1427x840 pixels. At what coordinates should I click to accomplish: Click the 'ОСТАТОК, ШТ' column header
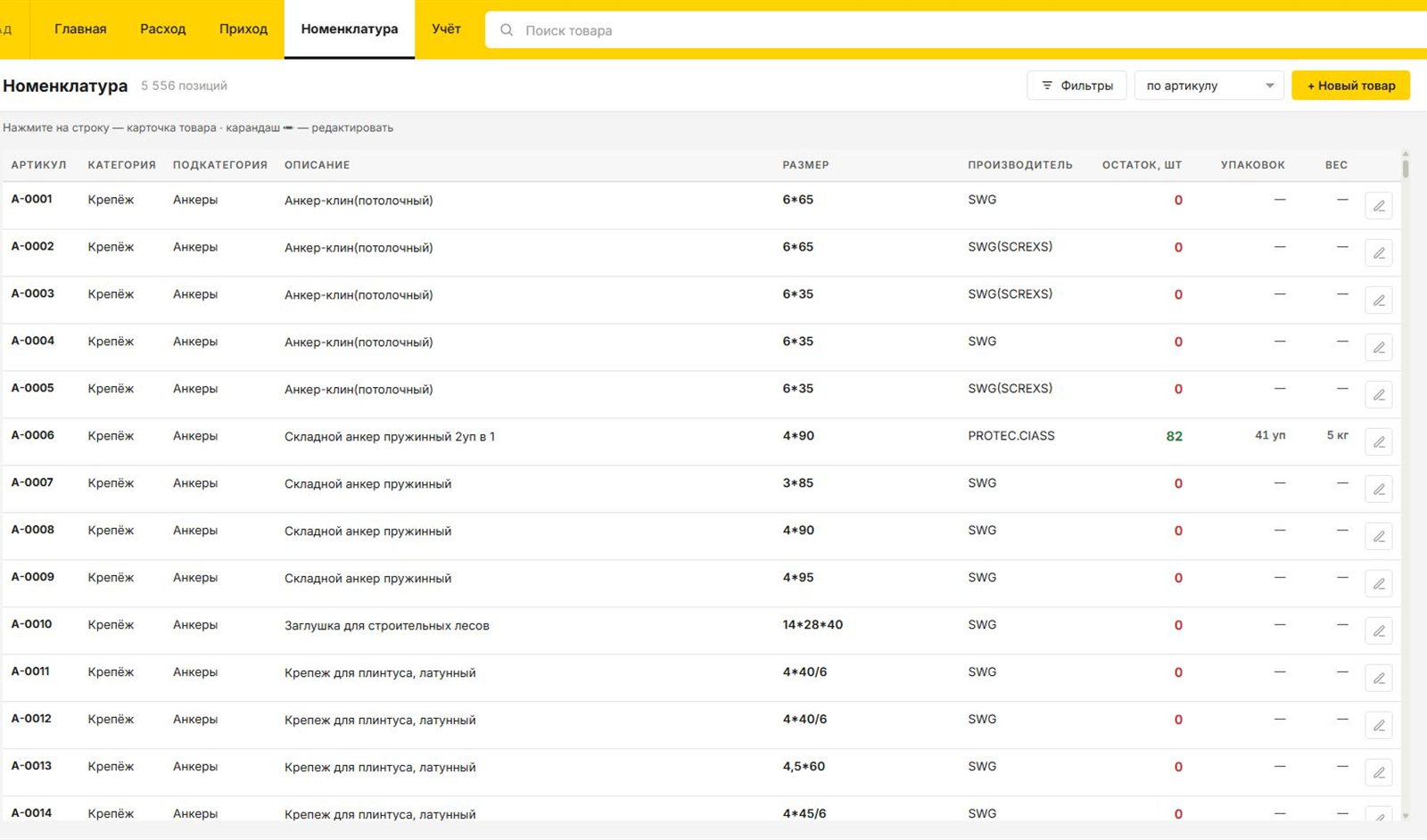(x=1142, y=165)
